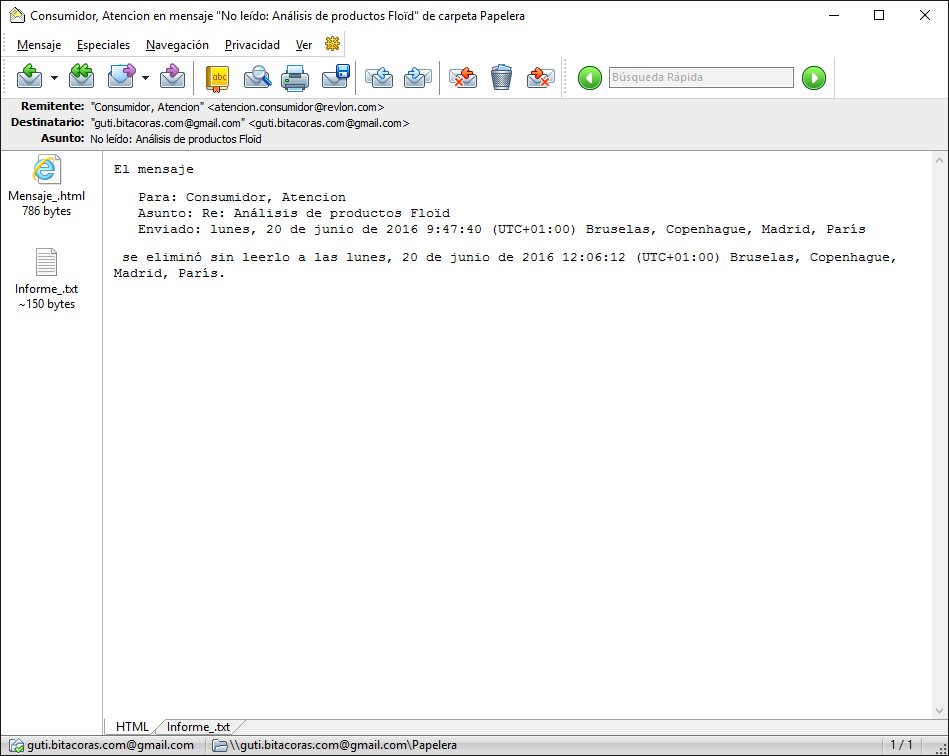Print the message with printer icon
The image size is (949, 756).
click(x=295, y=77)
